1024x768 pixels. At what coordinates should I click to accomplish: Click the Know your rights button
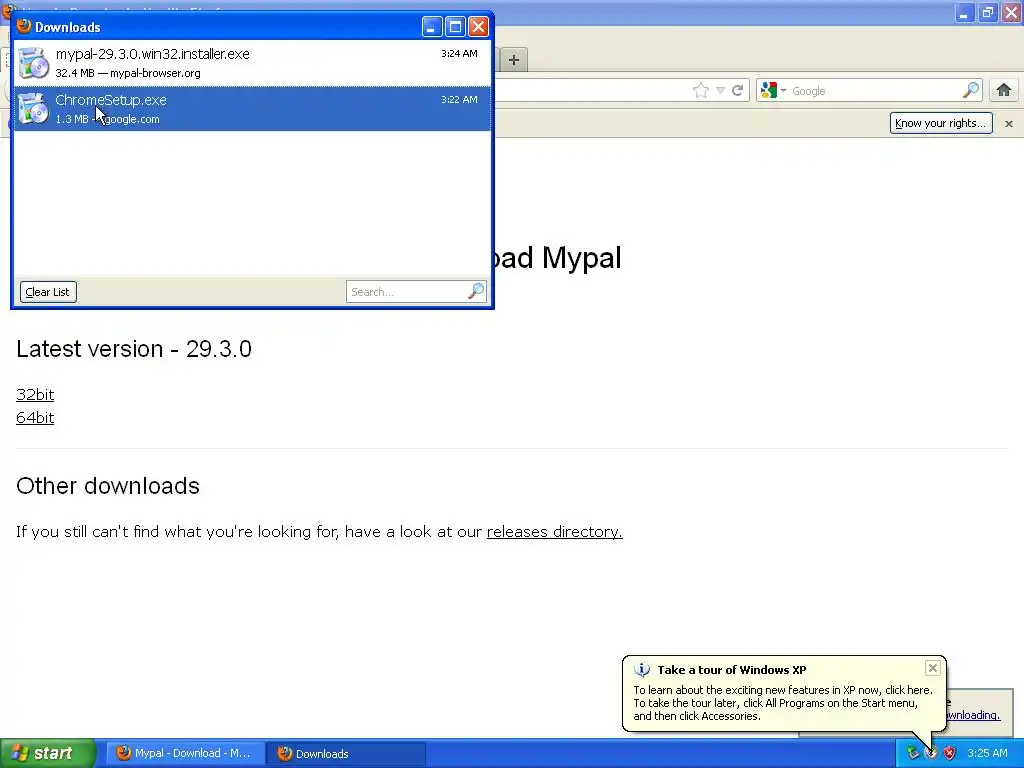point(940,123)
